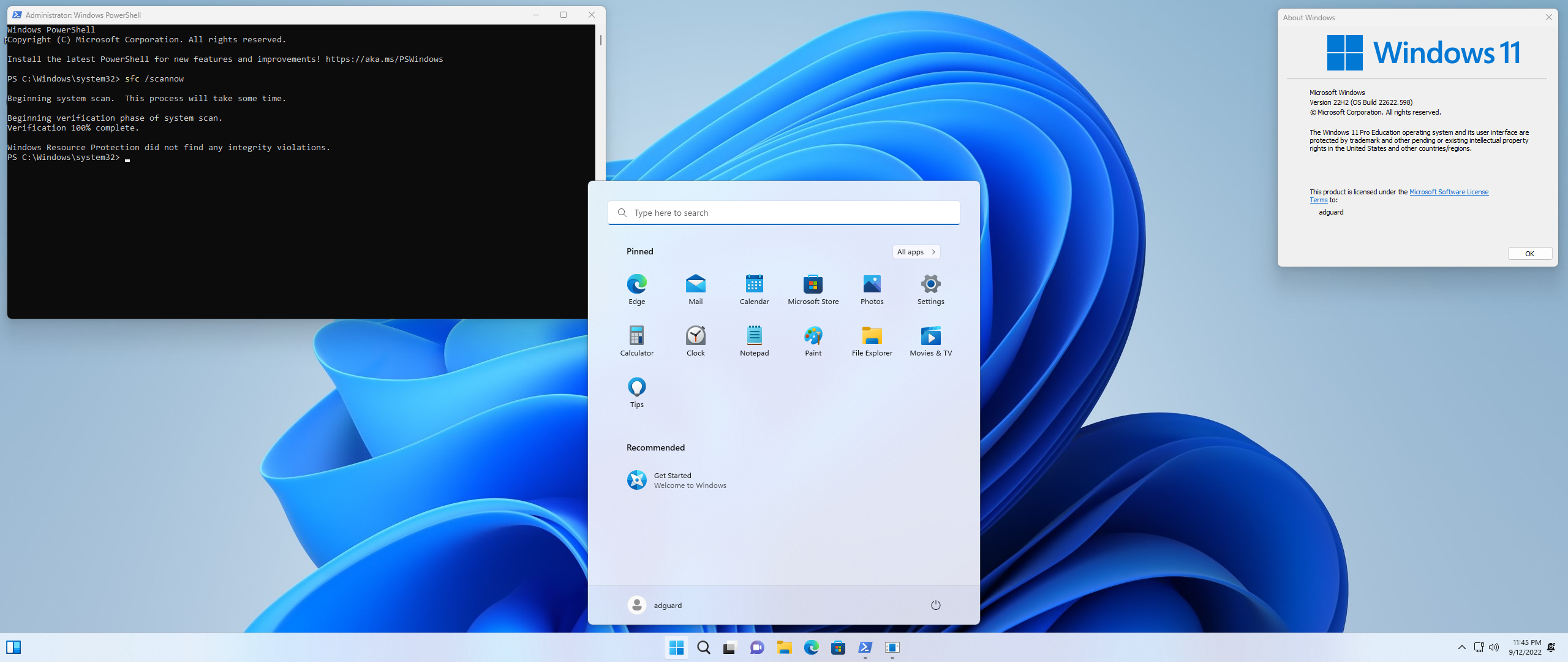Image resolution: width=1568 pixels, height=662 pixels.
Task: Show hidden tray icons chevron
Action: click(1461, 647)
